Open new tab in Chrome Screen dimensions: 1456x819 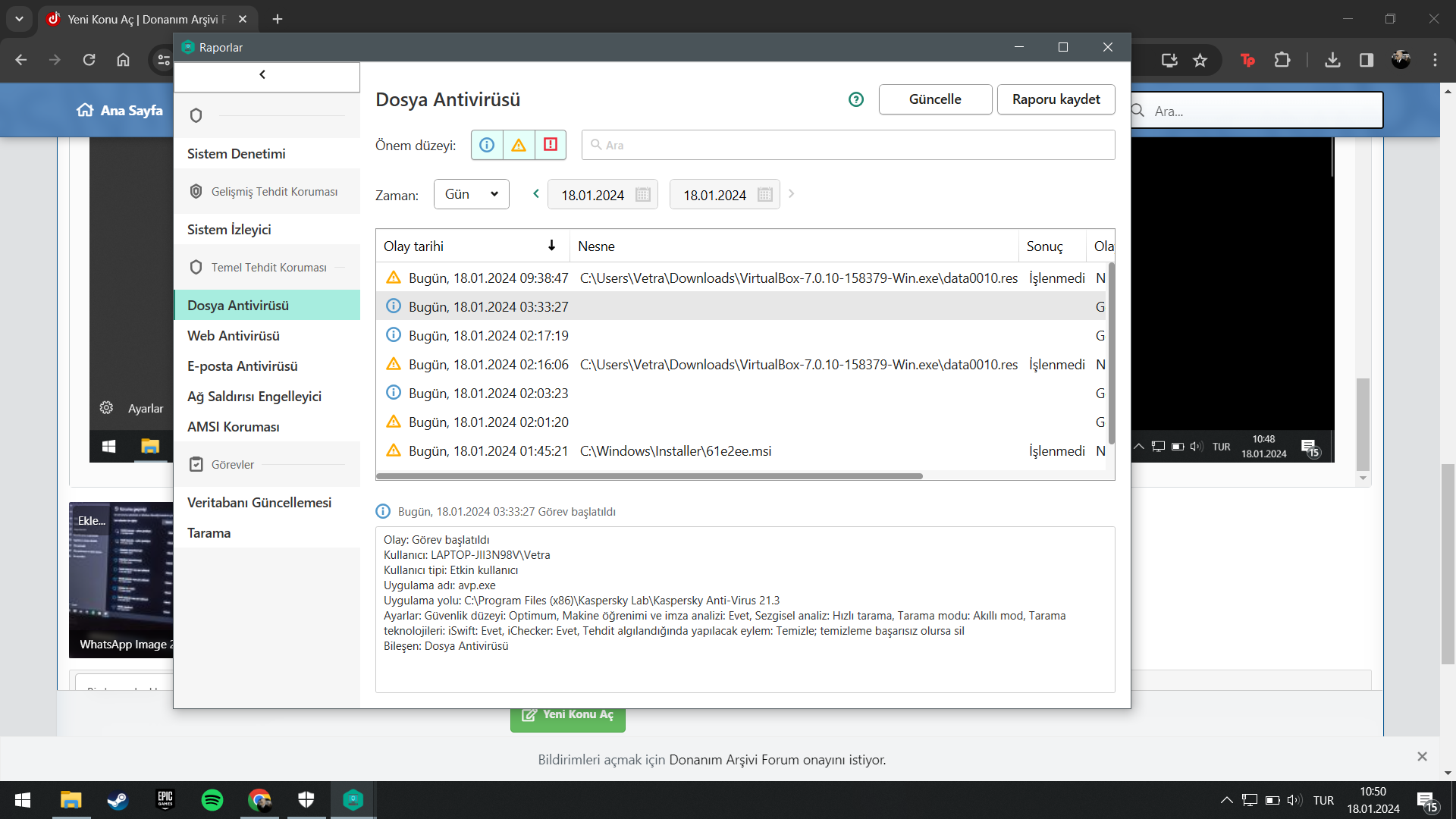278,19
